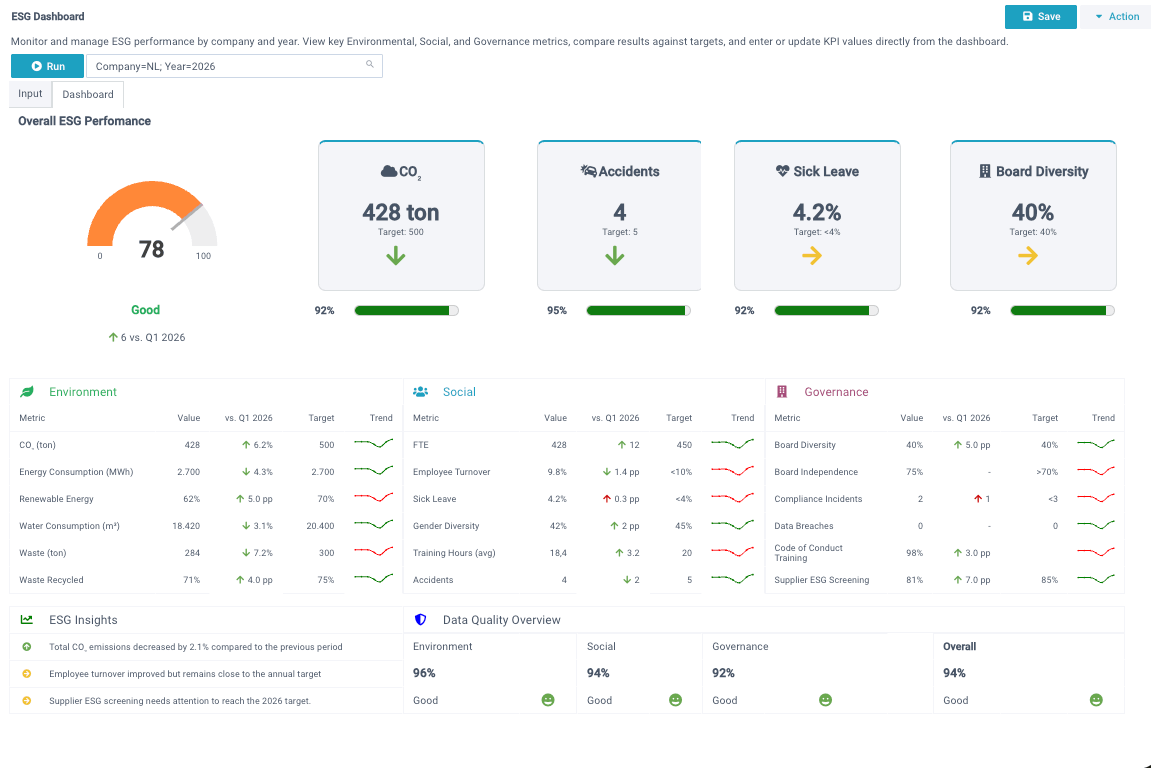Click the ESG Insights chart icon
The image size is (1151, 768).
(27, 620)
